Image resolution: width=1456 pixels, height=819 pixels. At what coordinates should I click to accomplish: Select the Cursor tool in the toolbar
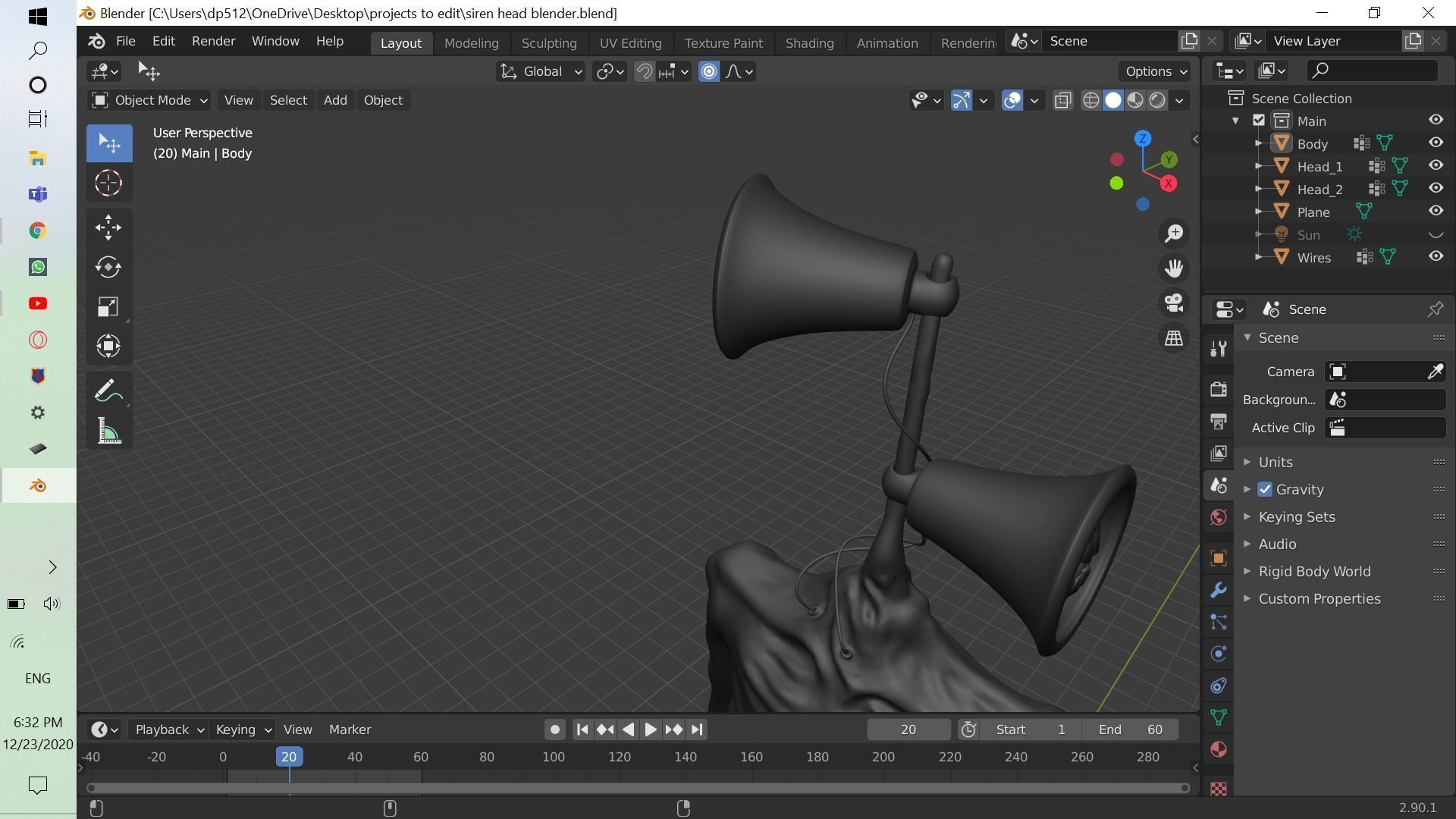click(108, 183)
